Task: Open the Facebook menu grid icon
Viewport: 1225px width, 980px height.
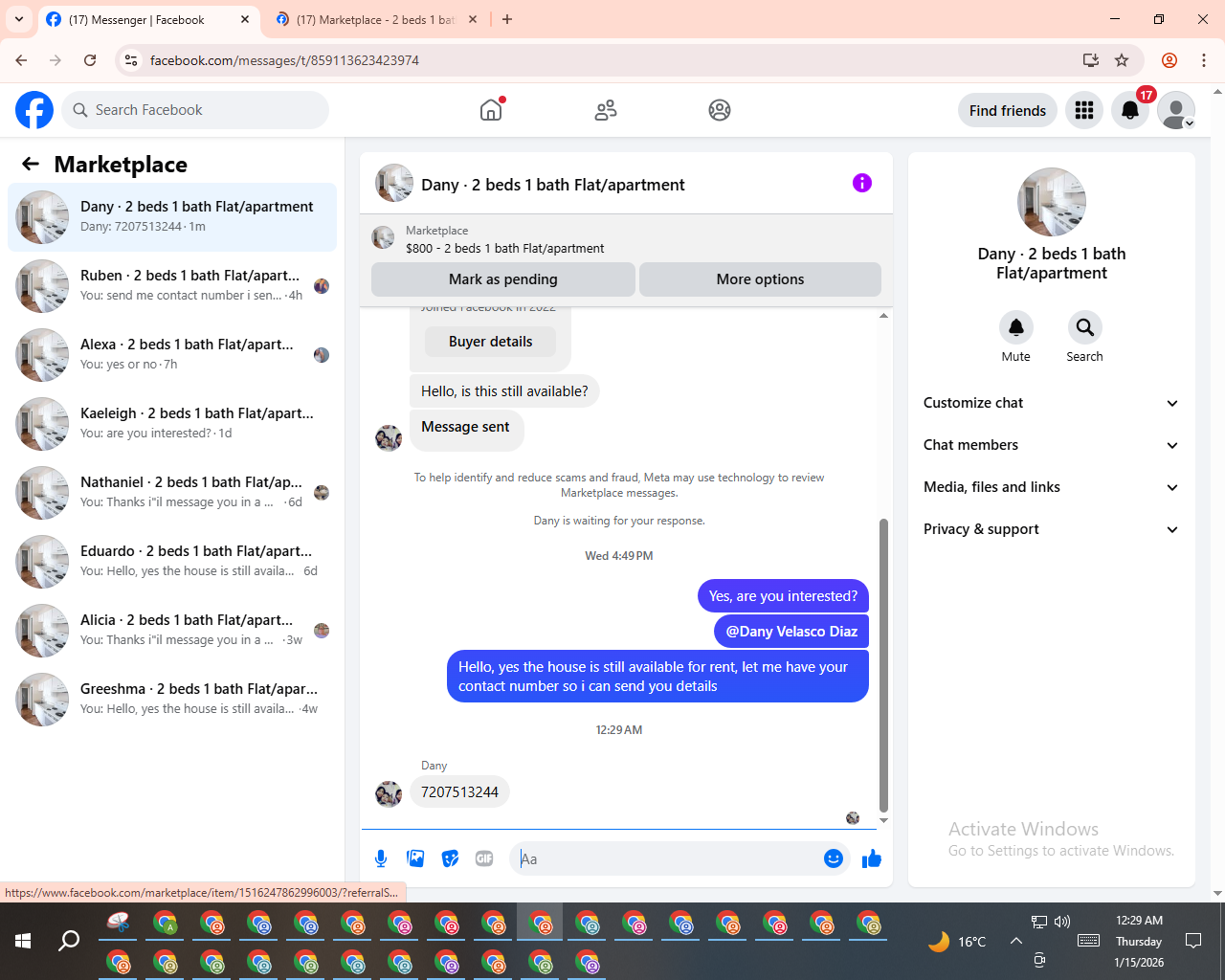Action: [1084, 110]
